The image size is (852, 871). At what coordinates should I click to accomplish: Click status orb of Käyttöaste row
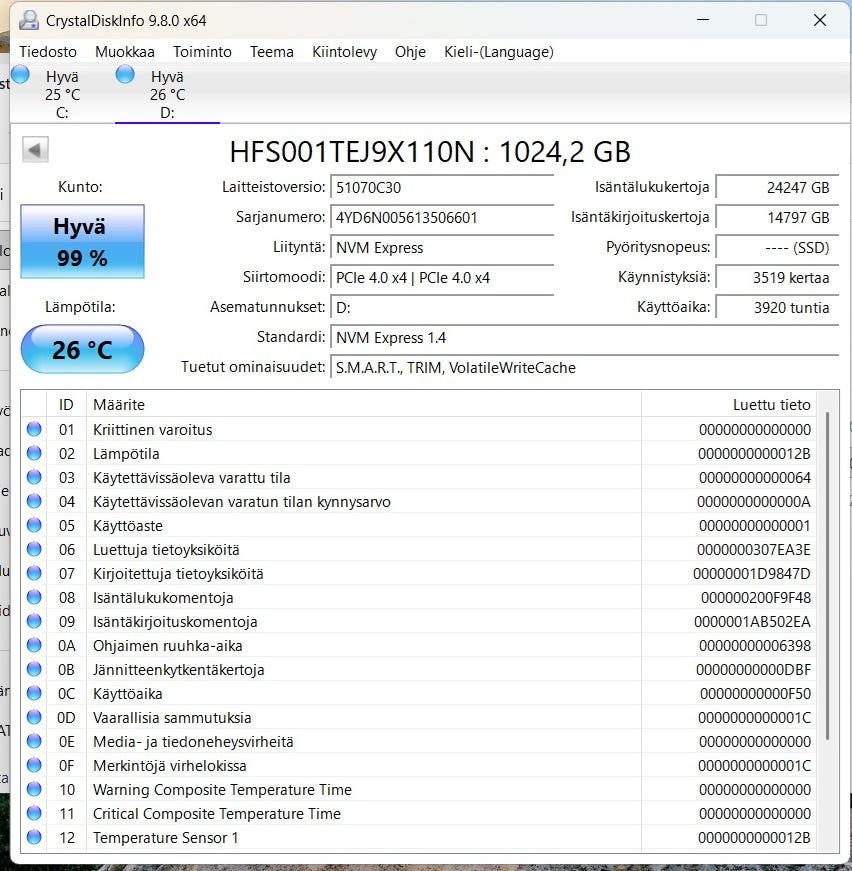tap(34, 525)
